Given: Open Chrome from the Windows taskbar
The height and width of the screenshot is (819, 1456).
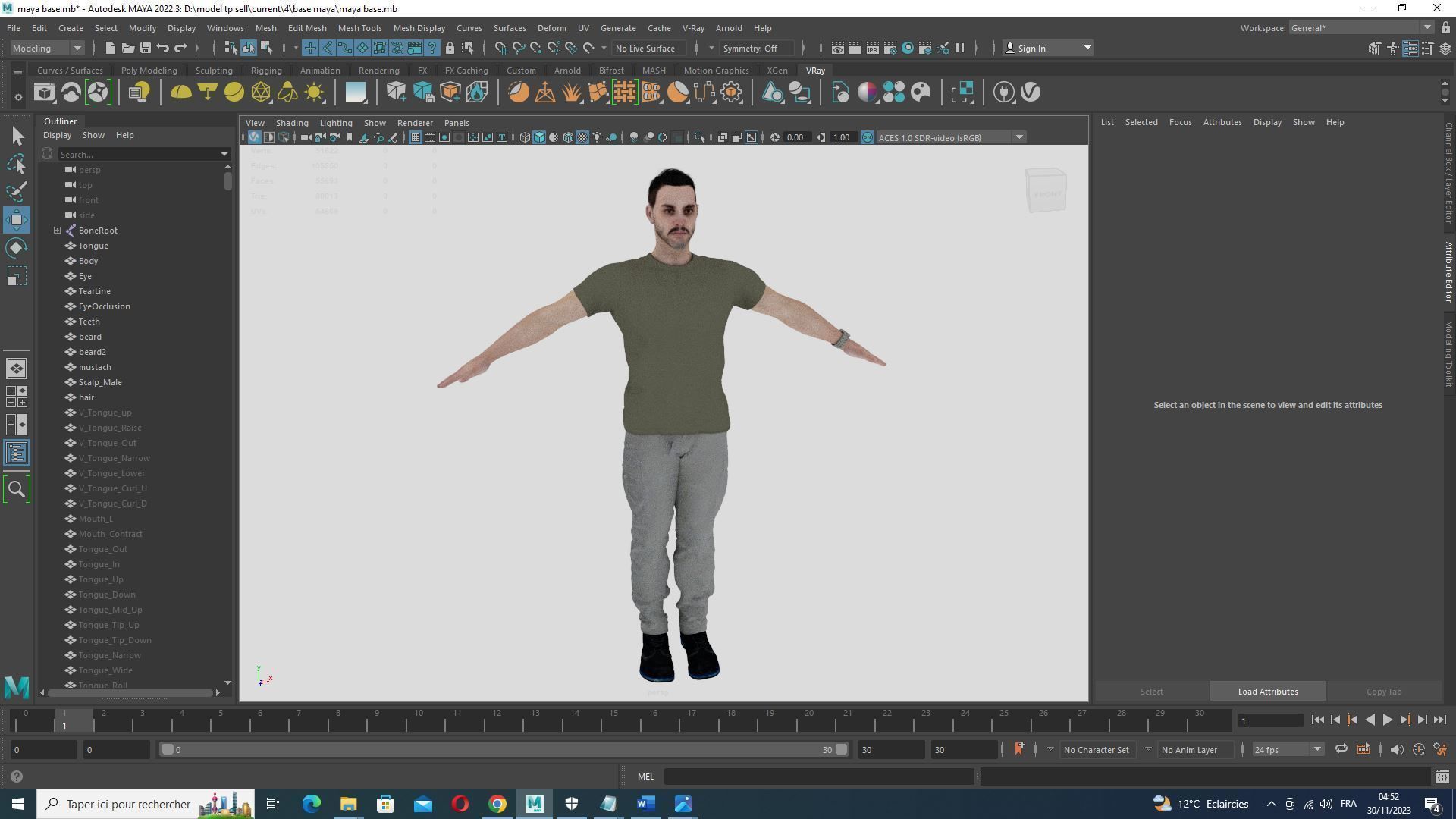Looking at the screenshot, I should click(497, 804).
